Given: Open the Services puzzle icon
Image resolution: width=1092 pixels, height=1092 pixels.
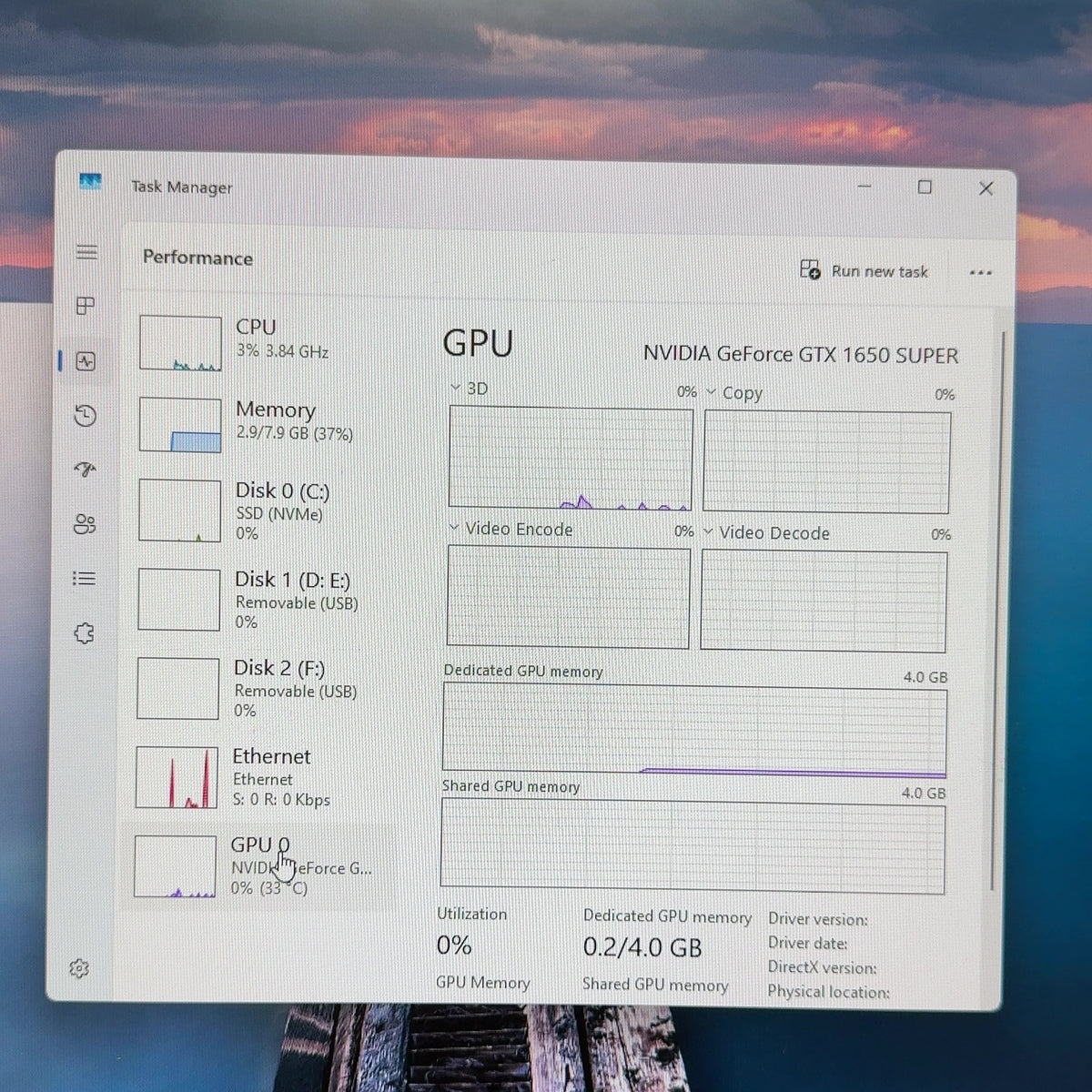Looking at the screenshot, I should tap(84, 633).
